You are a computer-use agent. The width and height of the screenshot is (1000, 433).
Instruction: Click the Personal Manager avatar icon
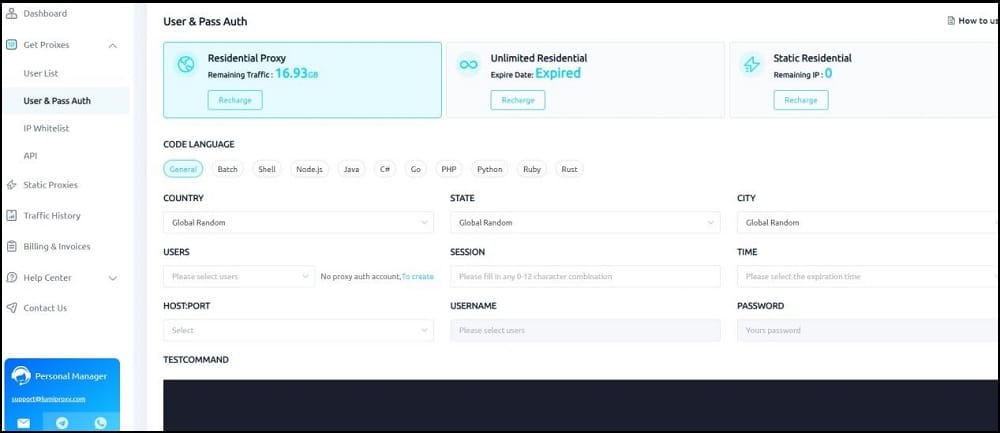coord(21,376)
